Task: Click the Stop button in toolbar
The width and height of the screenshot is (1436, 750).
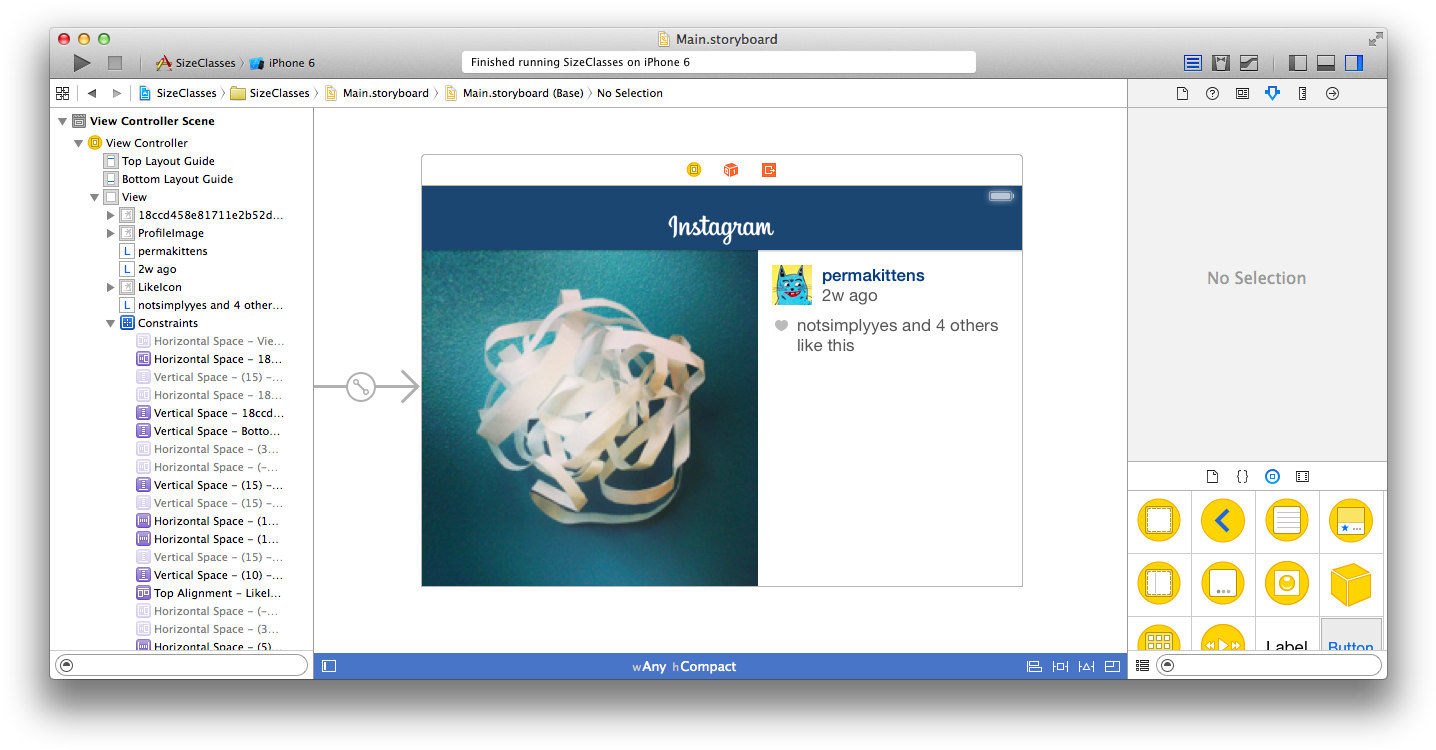Action: click(115, 63)
